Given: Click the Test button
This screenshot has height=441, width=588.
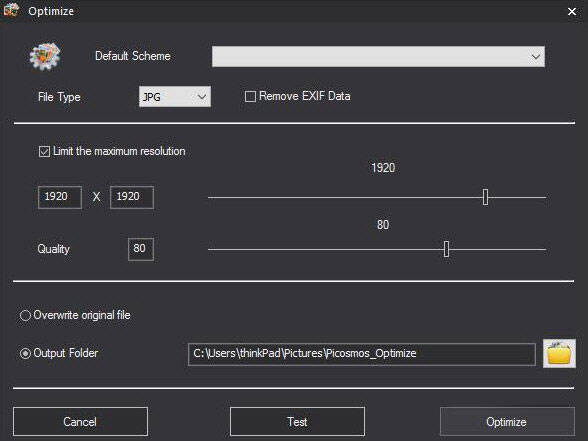Looking at the screenshot, I should point(297,422).
